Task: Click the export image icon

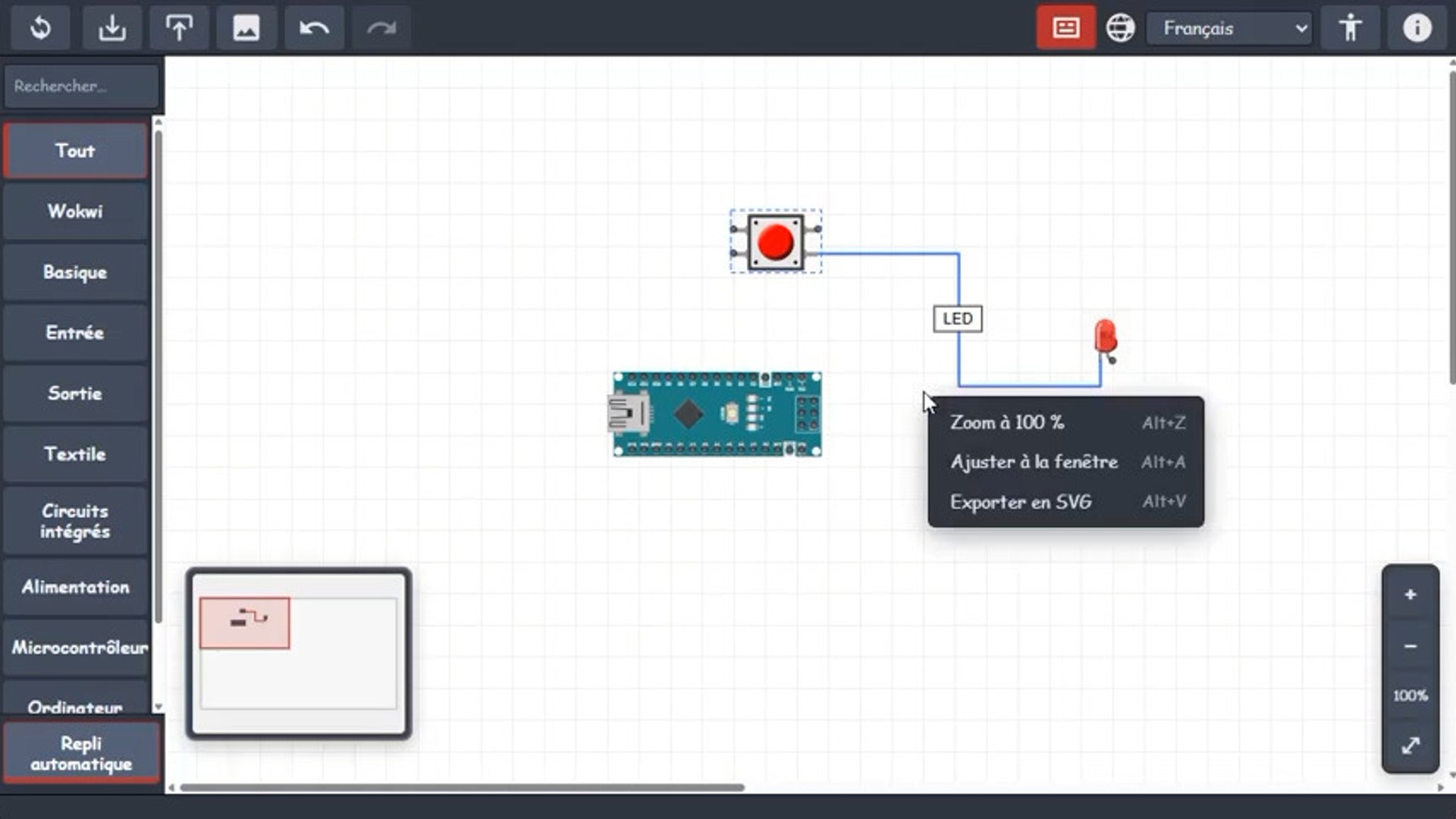Action: click(x=246, y=28)
